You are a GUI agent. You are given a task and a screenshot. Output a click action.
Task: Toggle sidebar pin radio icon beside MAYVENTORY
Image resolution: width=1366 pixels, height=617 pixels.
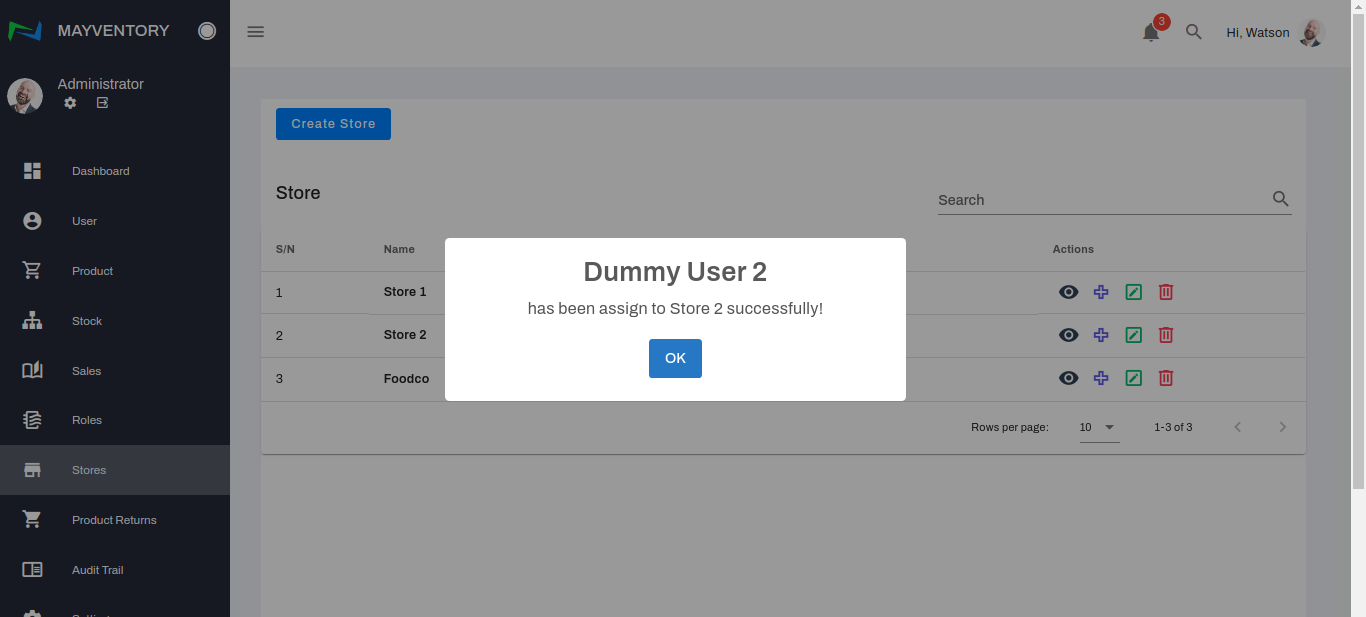click(207, 31)
